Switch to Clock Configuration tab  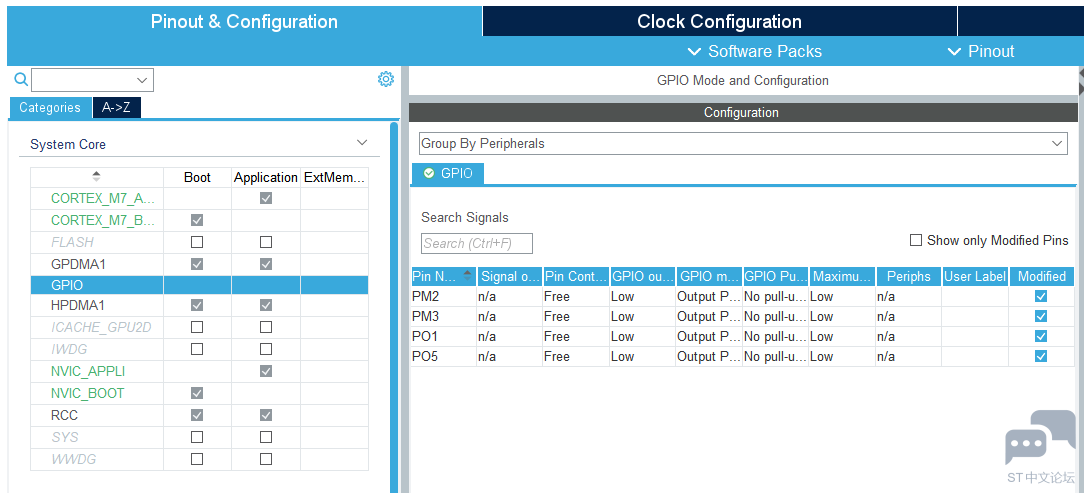pos(719,21)
